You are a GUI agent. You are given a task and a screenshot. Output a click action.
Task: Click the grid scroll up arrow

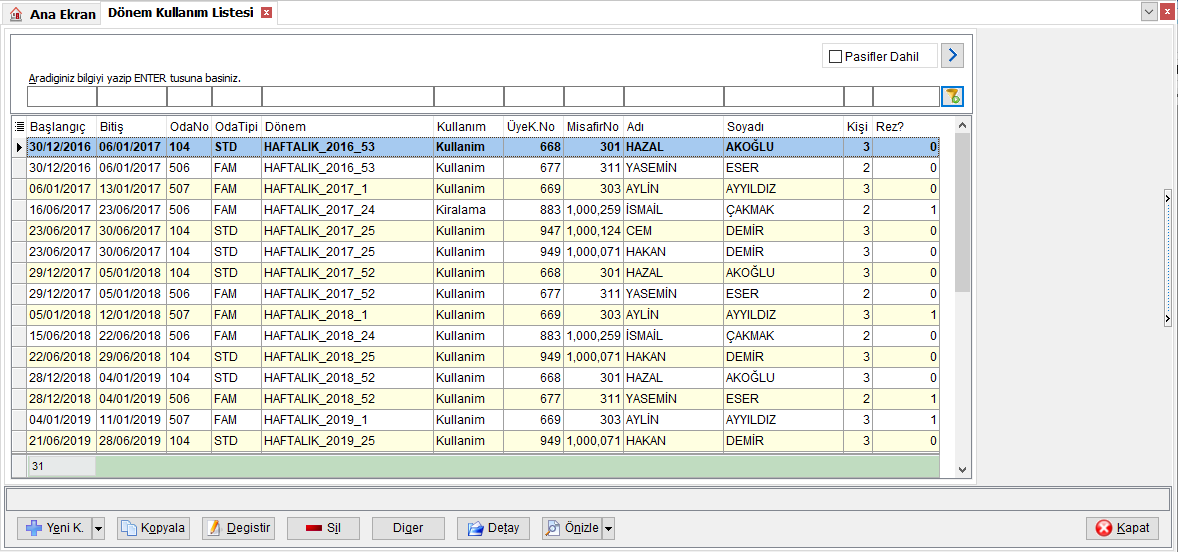click(962, 124)
